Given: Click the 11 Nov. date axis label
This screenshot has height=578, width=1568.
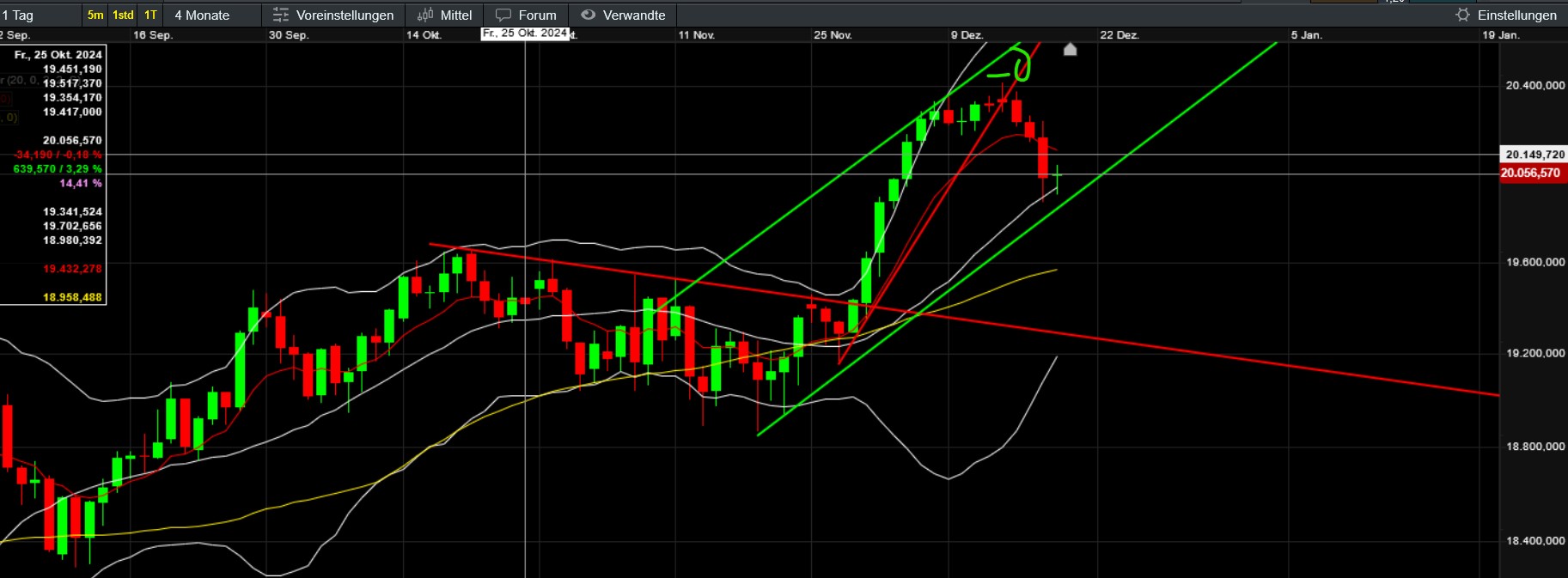Looking at the screenshot, I should click(x=696, y=35).
